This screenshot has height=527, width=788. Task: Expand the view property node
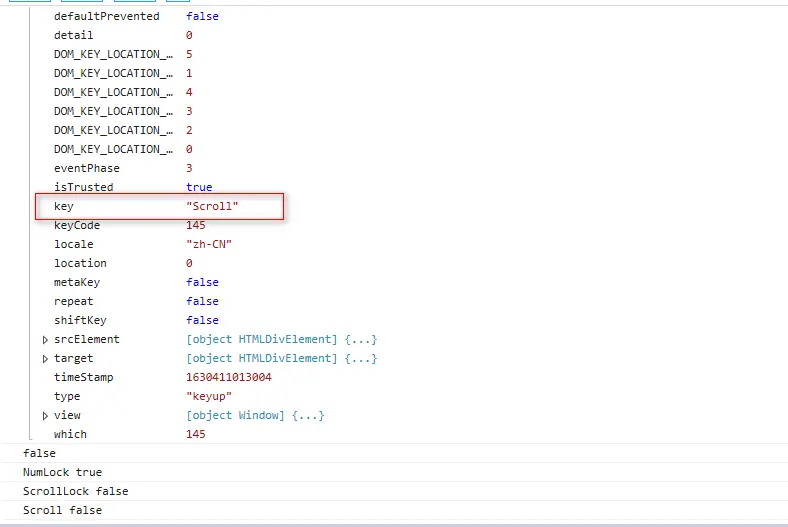pyautogui.click(x=45, y=416)
